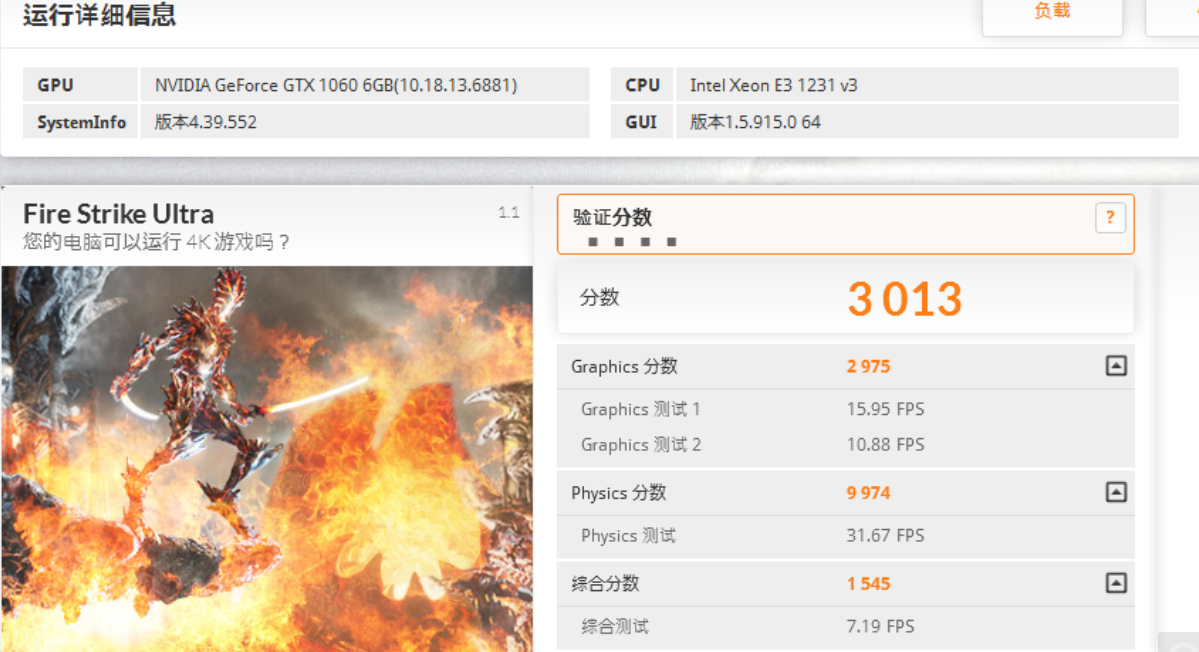This screenshot has width=1199, height=652.
Task: Click the Graphics 分数 header label
Action: (x=624, y=367)
